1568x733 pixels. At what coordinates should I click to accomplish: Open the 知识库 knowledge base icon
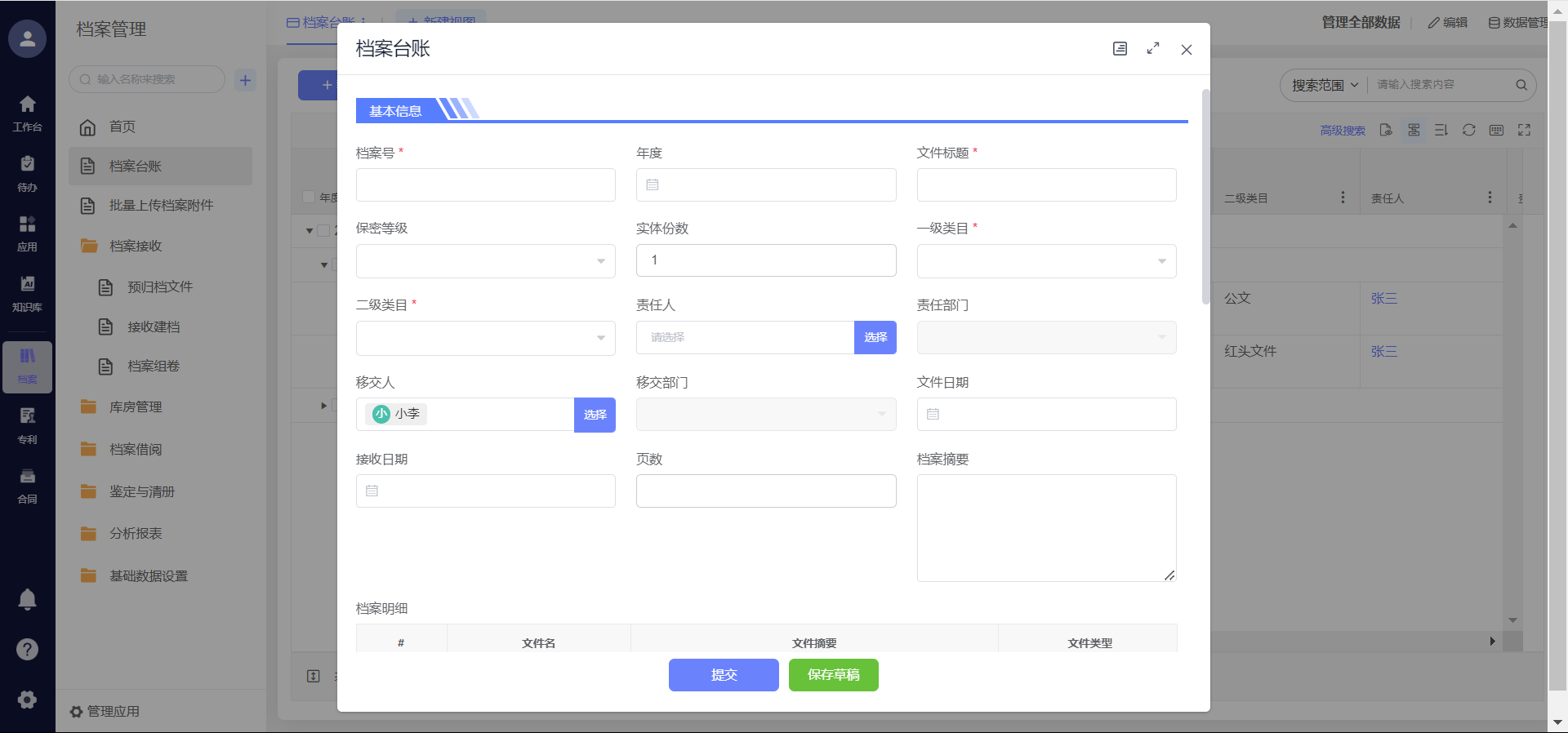(27, 293)
